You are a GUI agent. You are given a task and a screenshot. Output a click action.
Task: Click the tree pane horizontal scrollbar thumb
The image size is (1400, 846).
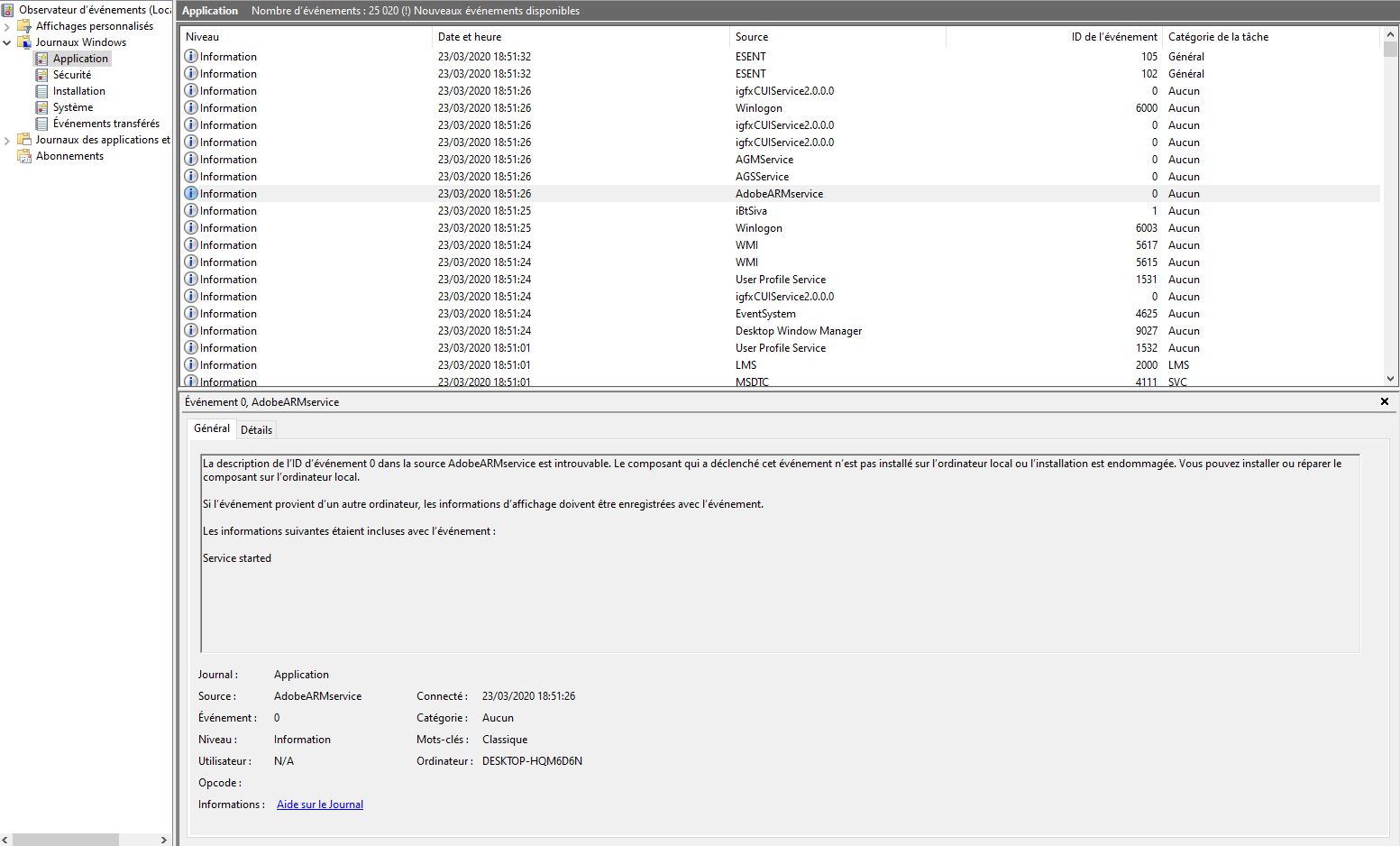(x=66, y=840)
